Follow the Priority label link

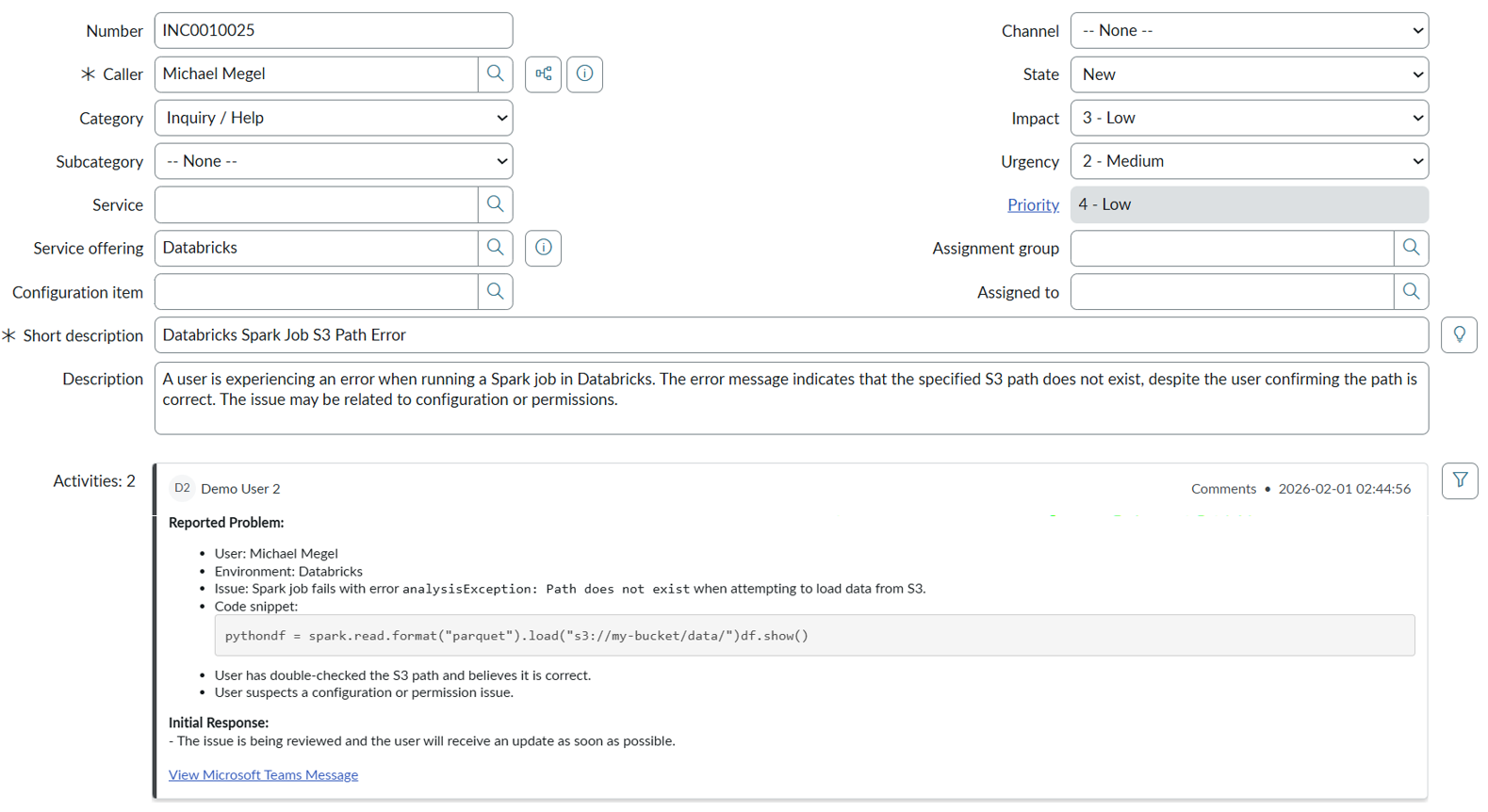coord(1033,204)
